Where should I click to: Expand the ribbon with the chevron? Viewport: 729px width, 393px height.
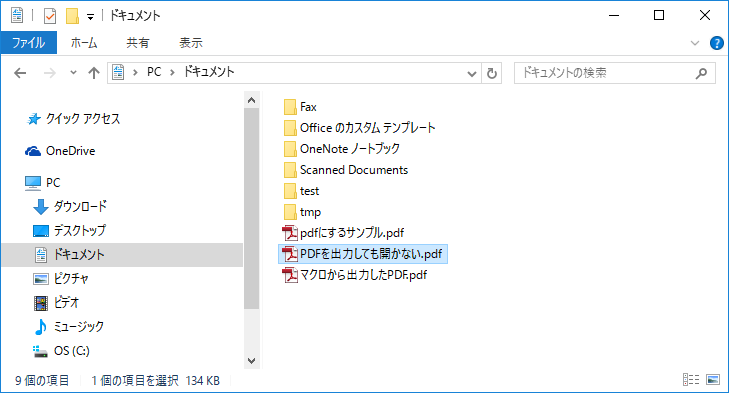click(695, 43)
